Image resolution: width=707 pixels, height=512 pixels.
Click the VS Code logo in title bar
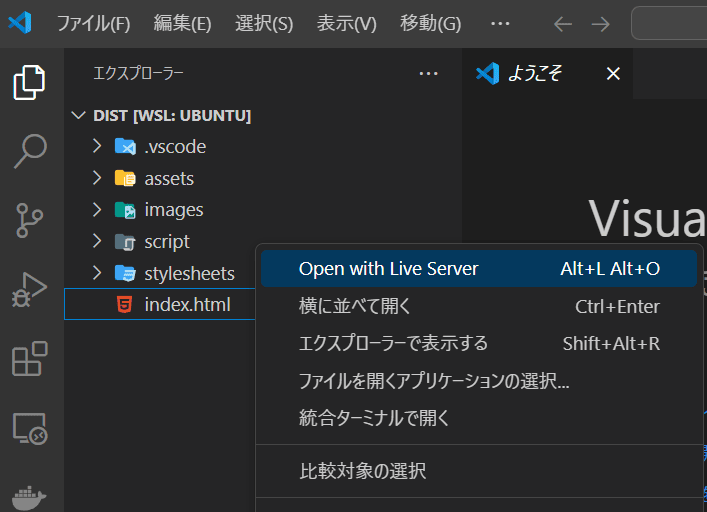[20, 23]
